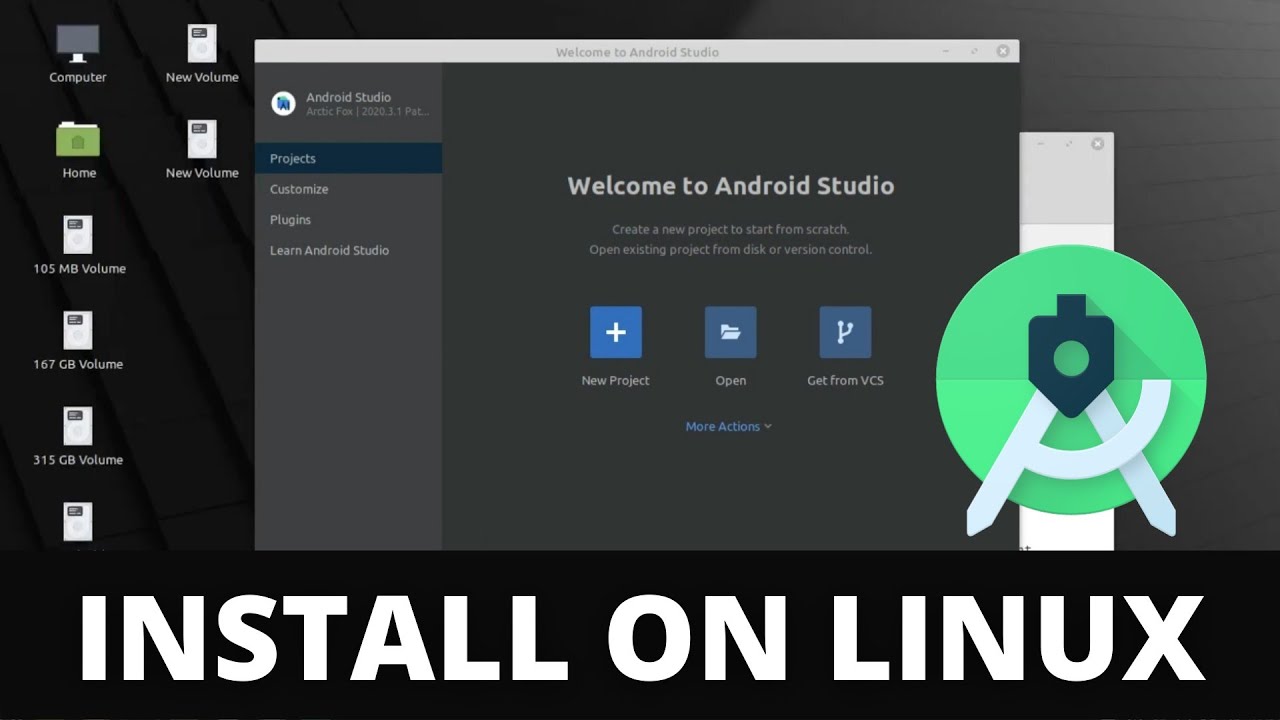Select the Get from VCS branch icon

(845, 332)
